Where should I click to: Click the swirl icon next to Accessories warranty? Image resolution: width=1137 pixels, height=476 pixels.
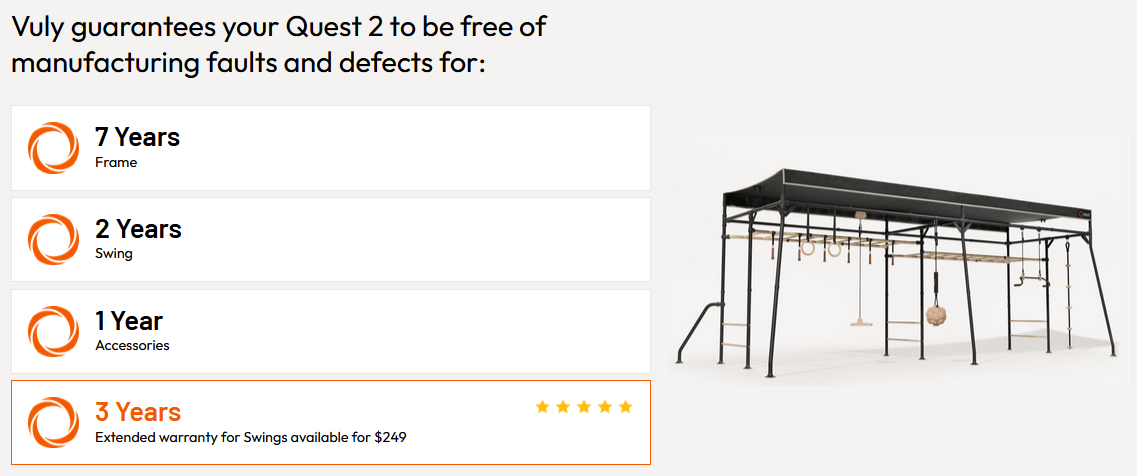[53, 331]
